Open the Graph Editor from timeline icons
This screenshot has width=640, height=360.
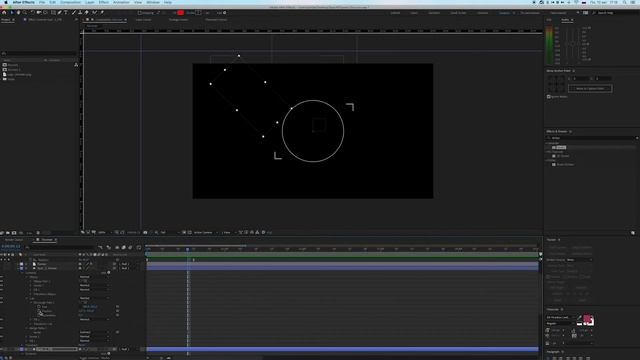(x=139, y=247)
